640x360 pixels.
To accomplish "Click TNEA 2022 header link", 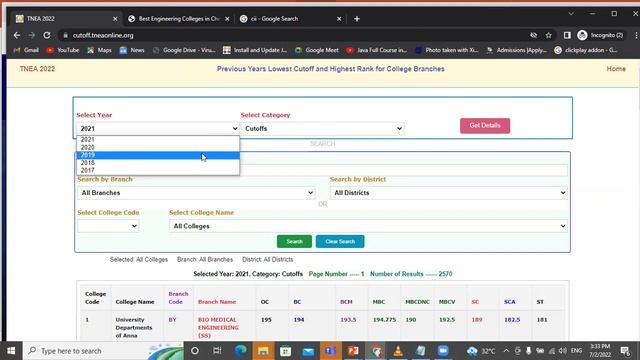I will (x=37, y=69).
